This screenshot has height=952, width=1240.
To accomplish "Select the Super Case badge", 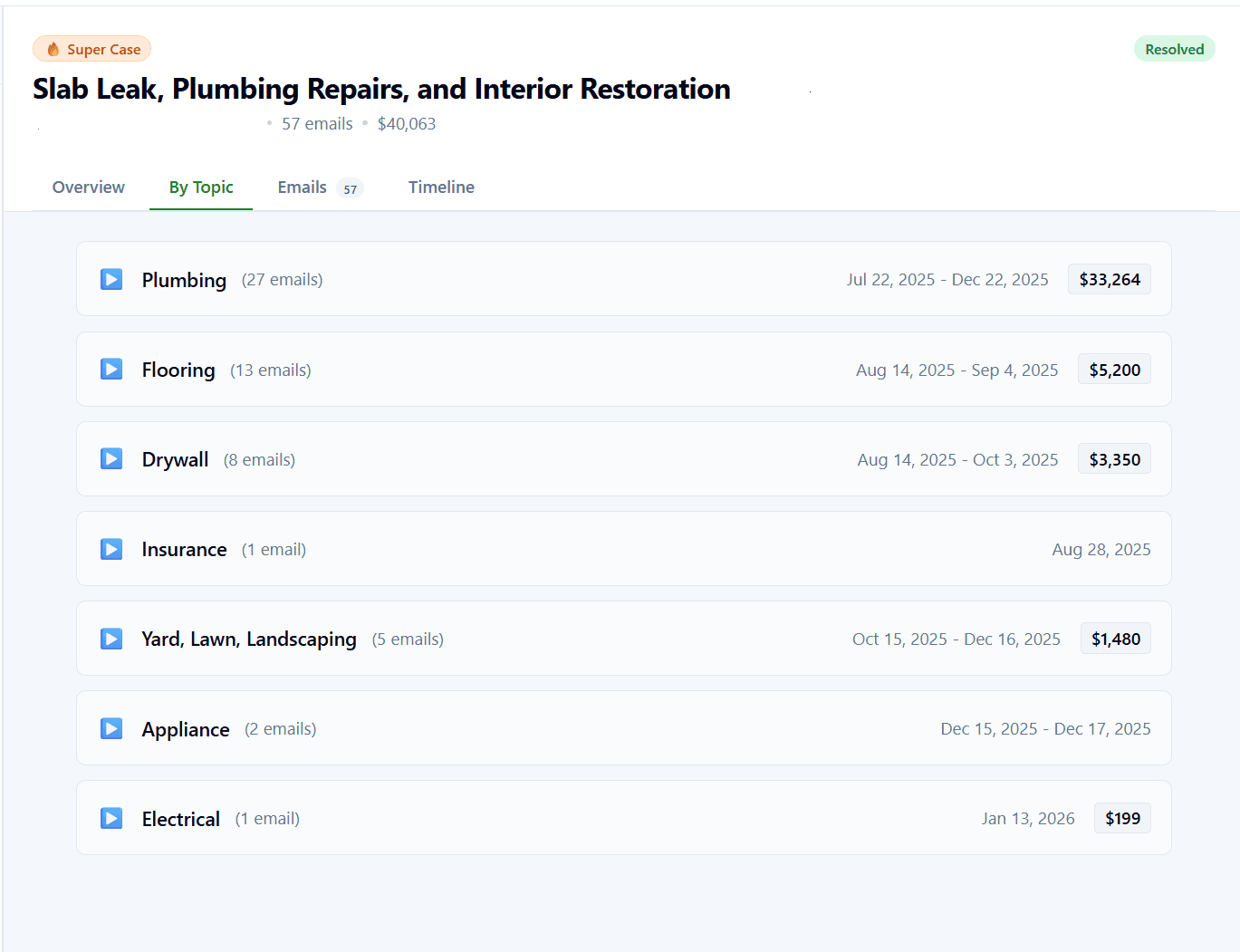I will tap(91, 48).
